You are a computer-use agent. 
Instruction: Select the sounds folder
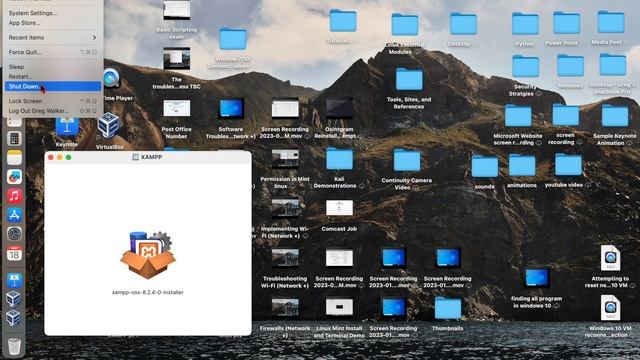(x=484, y=166)
